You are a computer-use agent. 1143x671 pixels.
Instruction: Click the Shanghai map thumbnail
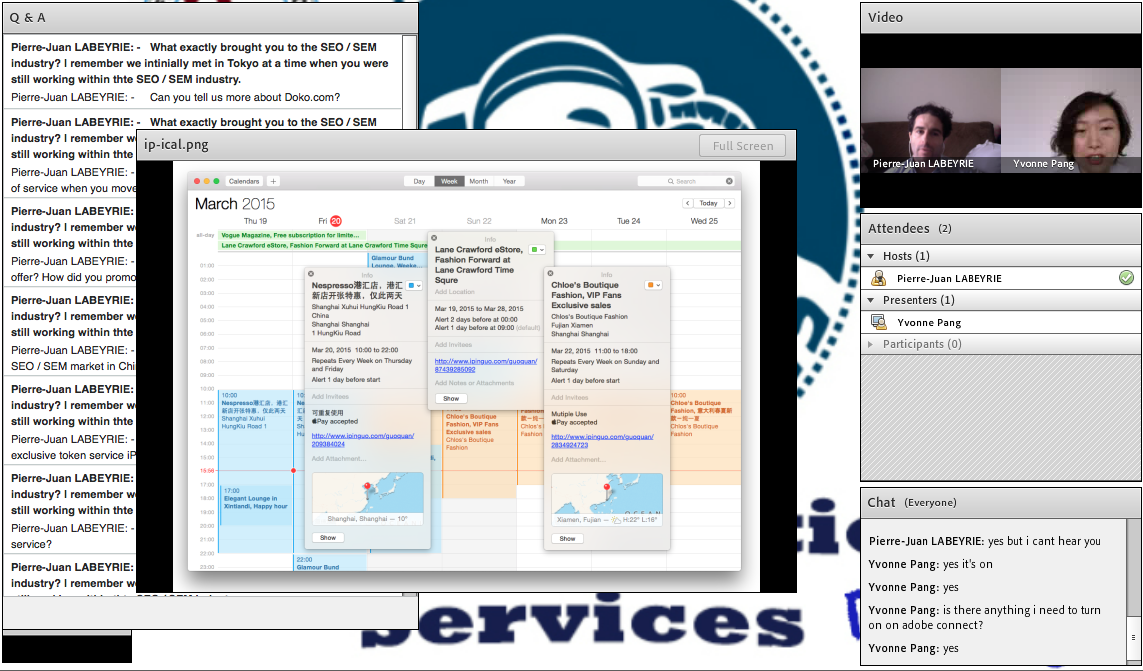click(x=367, y=498)
